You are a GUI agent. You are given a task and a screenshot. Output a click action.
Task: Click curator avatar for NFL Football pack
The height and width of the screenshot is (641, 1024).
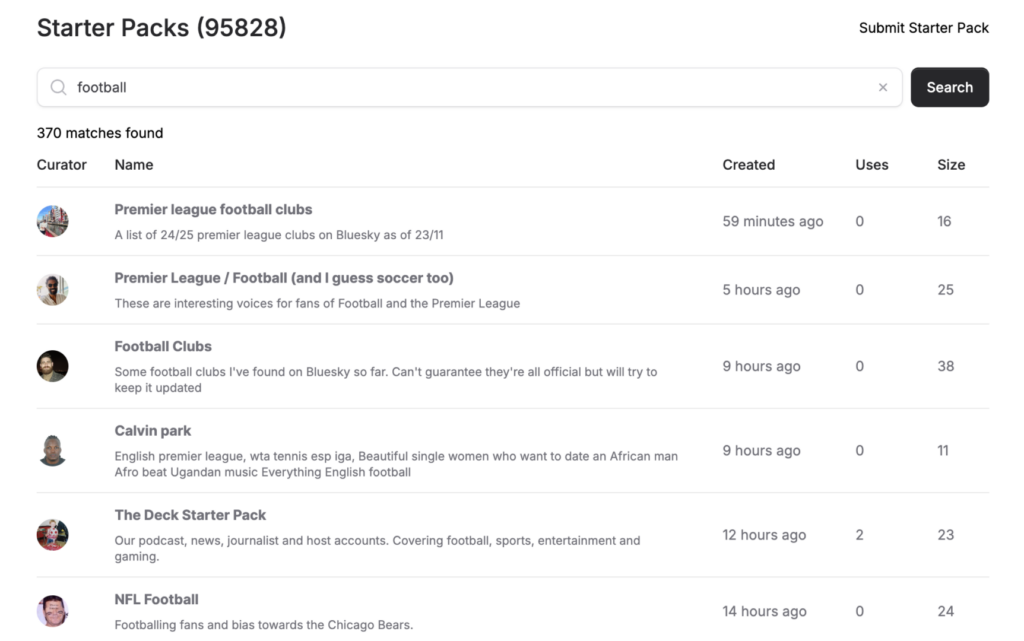point(53,611)
